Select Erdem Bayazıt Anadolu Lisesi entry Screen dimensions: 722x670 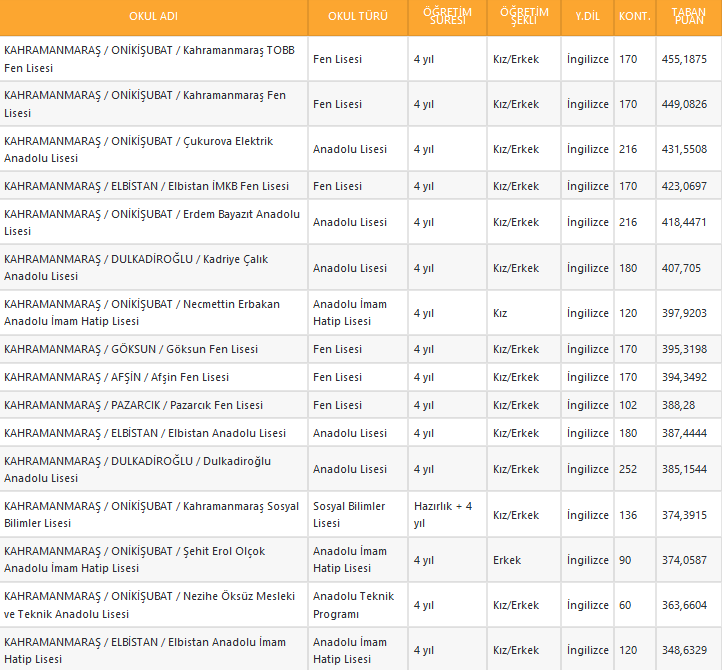click(x=152, y=222)
